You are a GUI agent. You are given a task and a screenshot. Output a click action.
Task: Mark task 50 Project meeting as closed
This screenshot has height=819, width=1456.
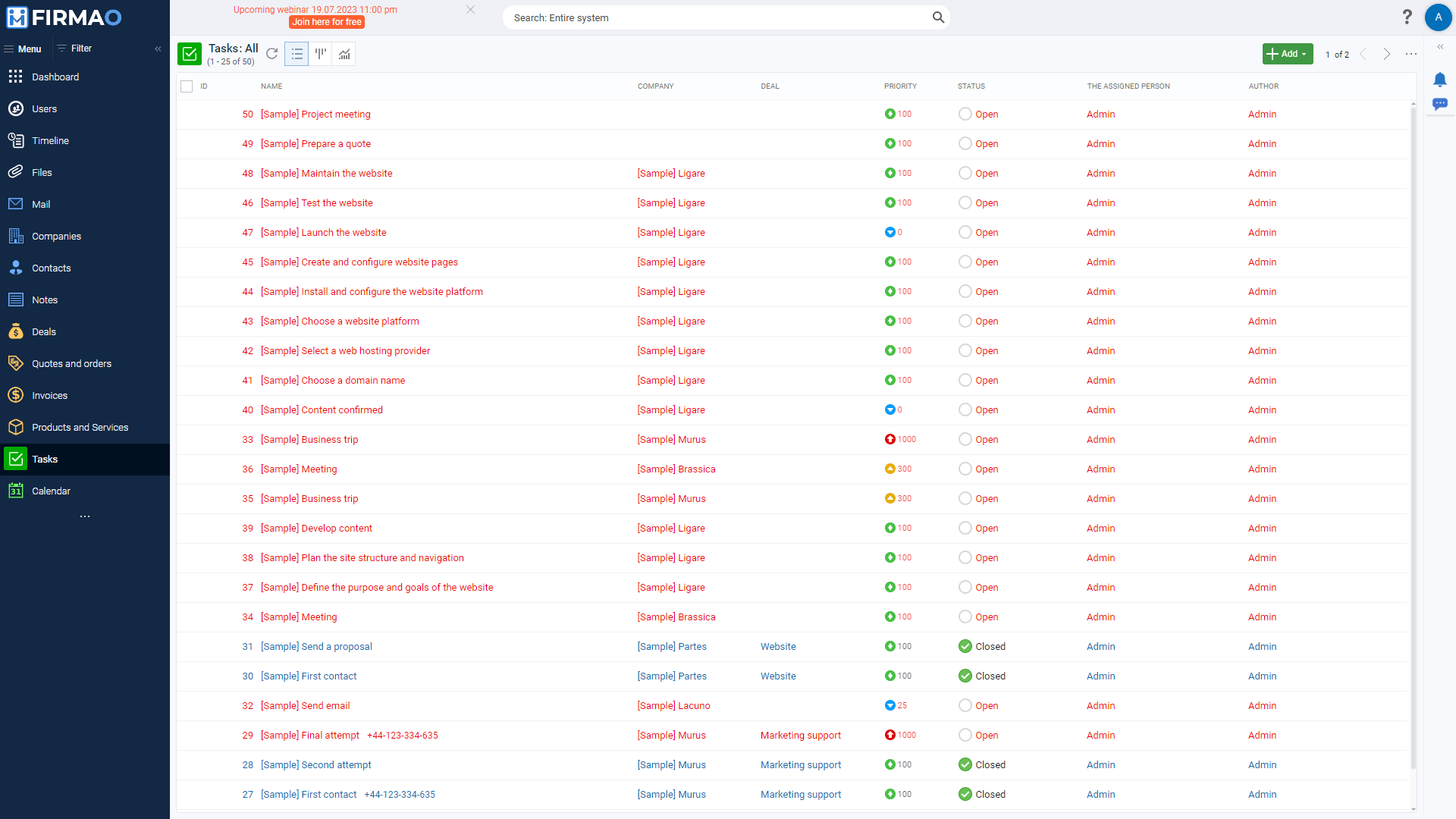coord(965,114)
